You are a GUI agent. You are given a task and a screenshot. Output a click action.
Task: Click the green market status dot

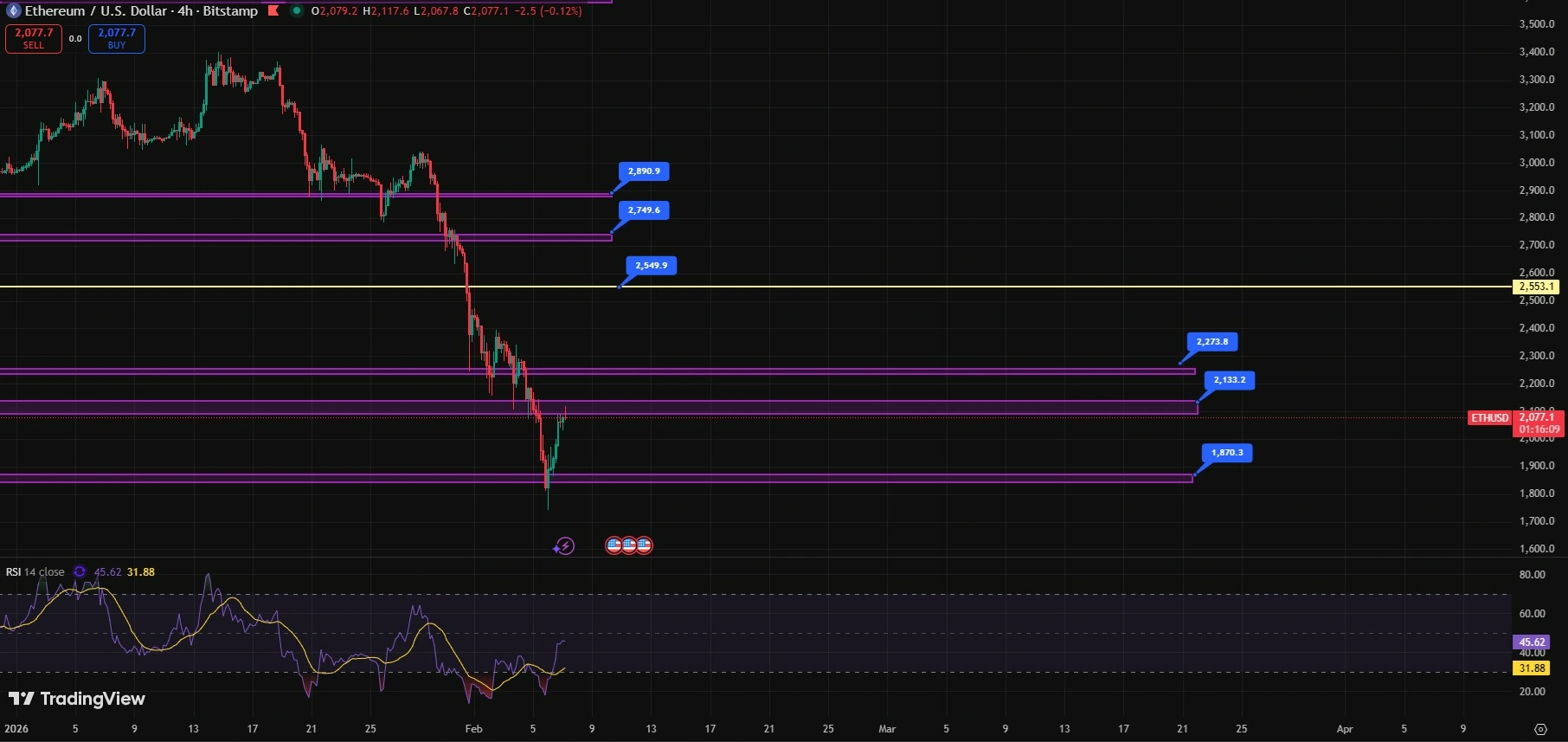pyautogui.click(x=297, y=11)
